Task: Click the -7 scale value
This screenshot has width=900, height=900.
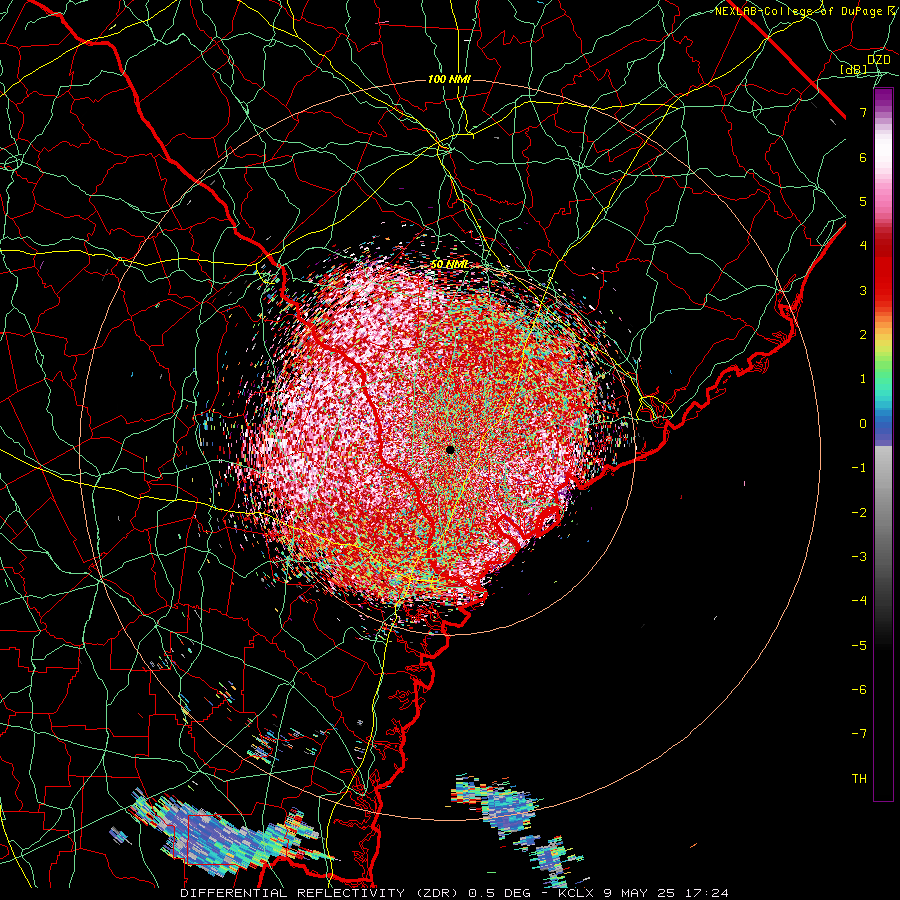Action: coord(859,734)
